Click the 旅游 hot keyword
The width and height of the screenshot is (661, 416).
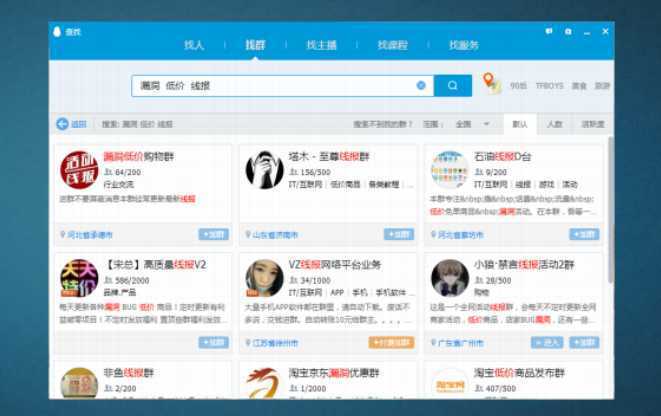click(x=602, y=86)
